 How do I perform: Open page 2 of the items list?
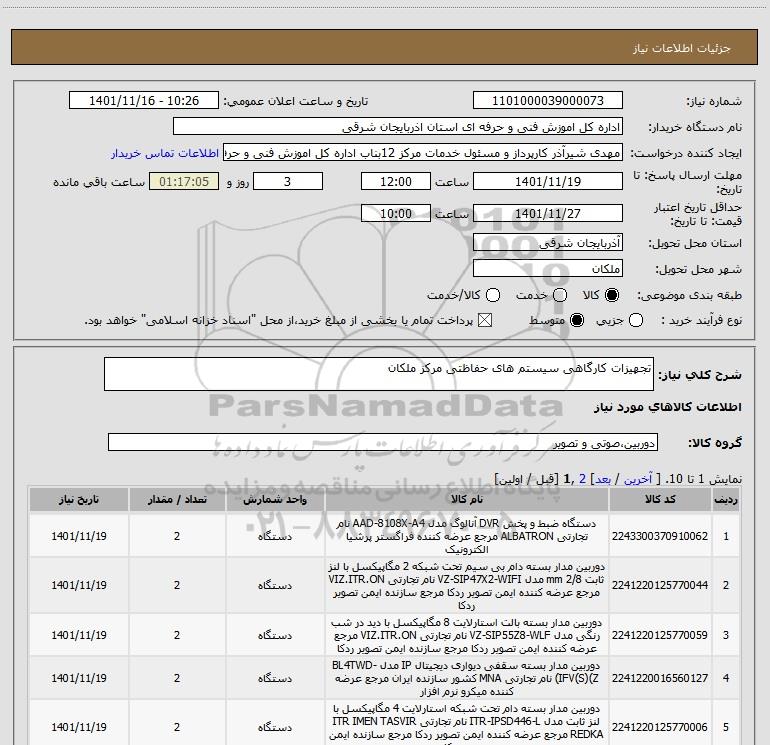point(582,479)
